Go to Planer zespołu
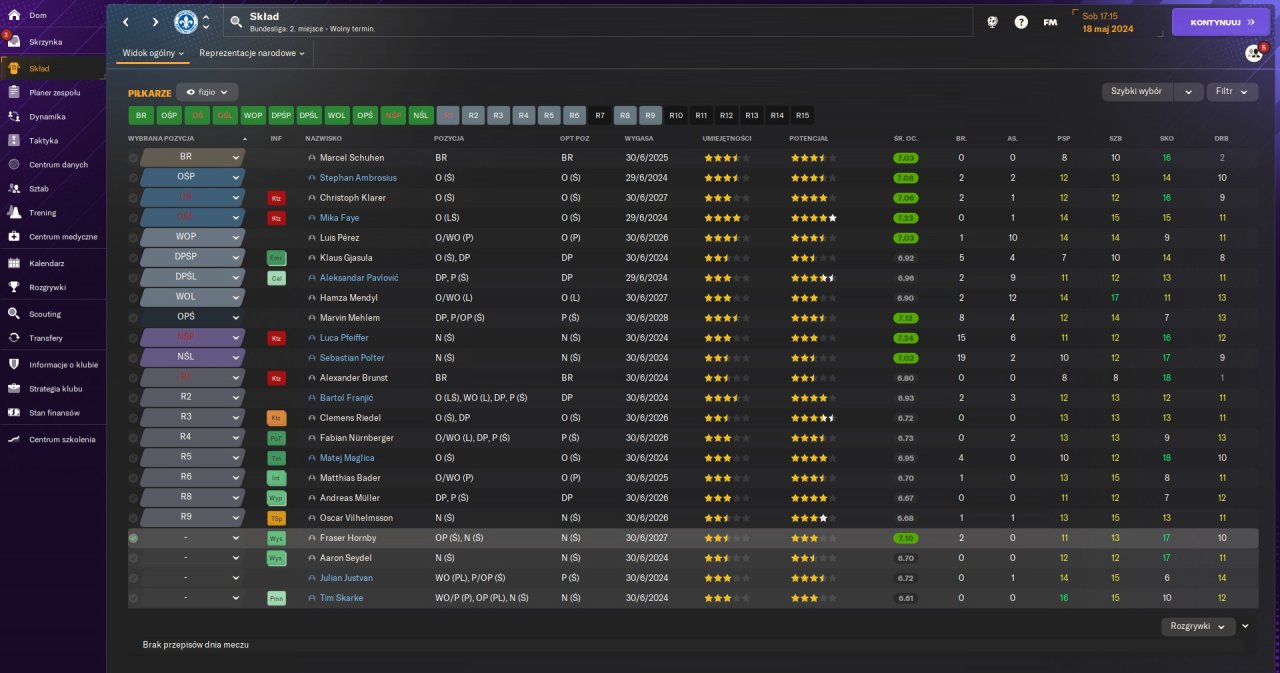This screenshot has height=673, width=1280. (52, 92)
